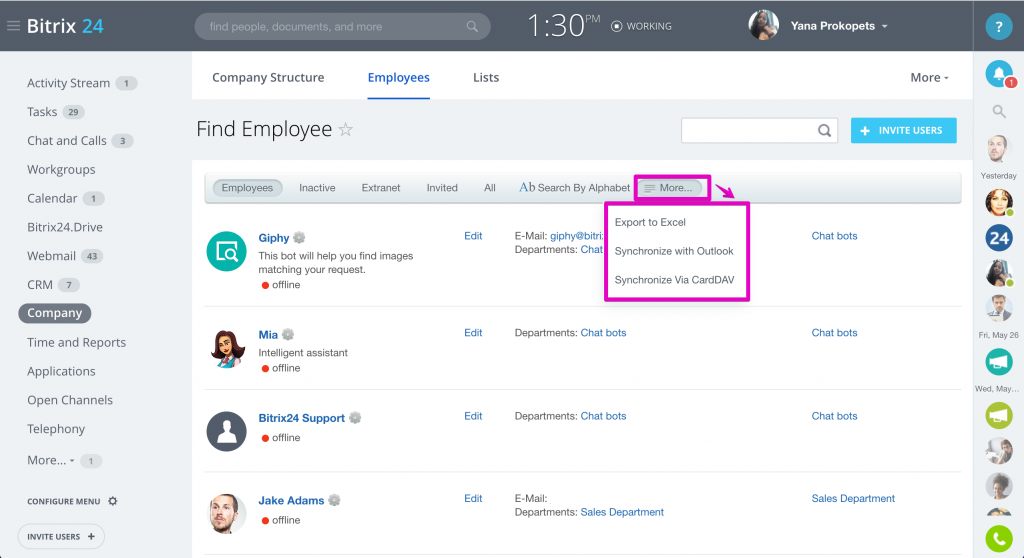Screen dimensions: 1024x558
Task: Select Export to Excel menu option
Action: coord(650,222)
